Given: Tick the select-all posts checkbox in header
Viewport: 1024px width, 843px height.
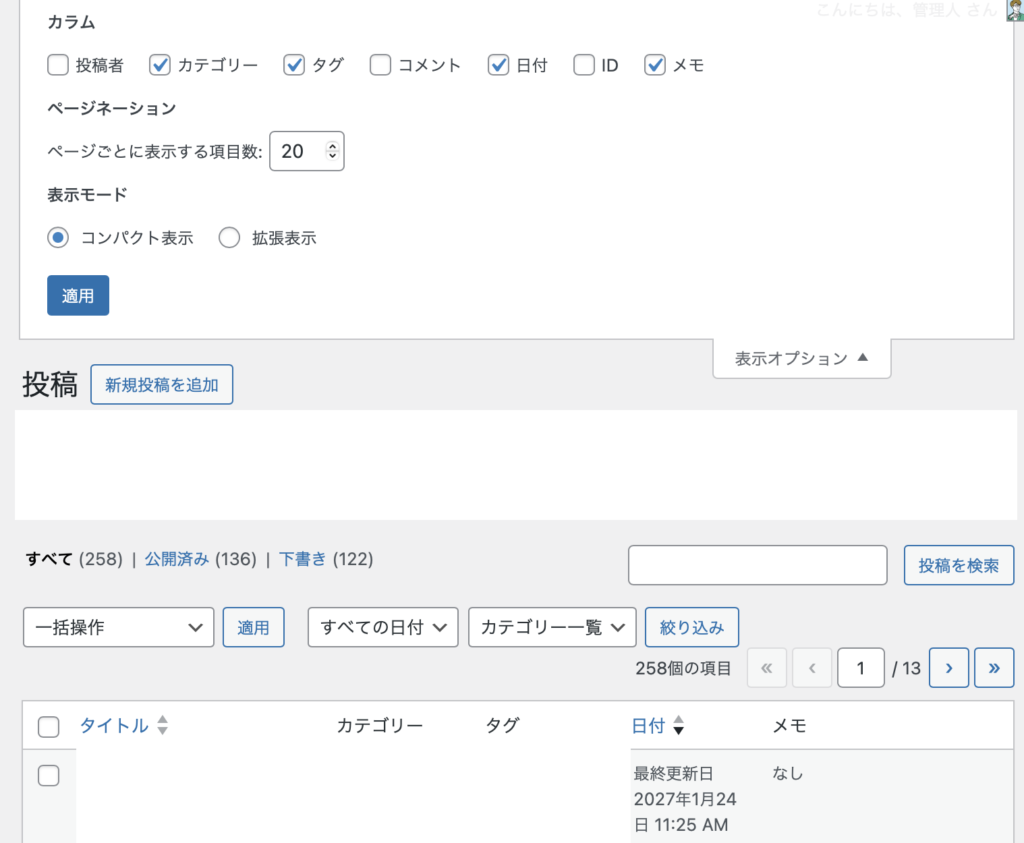Looking at the screenshot, I should pos(48,727).
